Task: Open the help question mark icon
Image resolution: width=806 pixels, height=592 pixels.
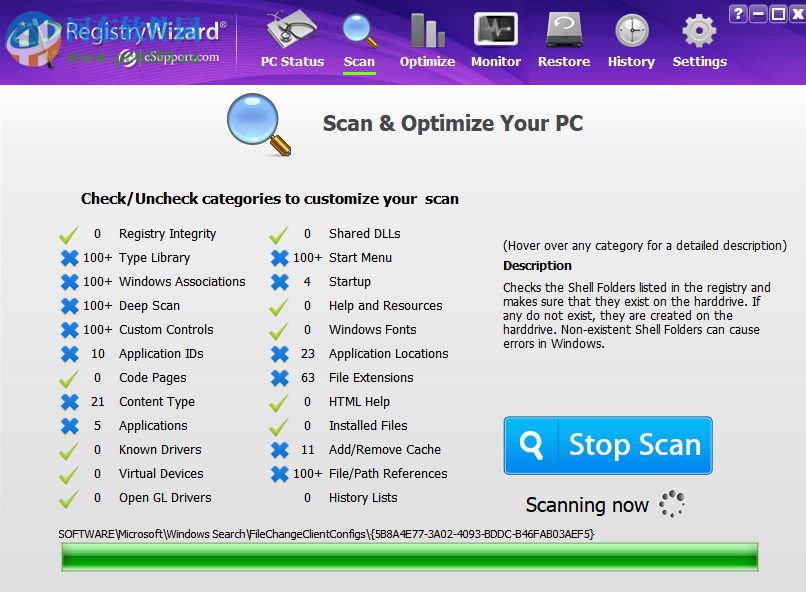Action: tap(738, 13)
